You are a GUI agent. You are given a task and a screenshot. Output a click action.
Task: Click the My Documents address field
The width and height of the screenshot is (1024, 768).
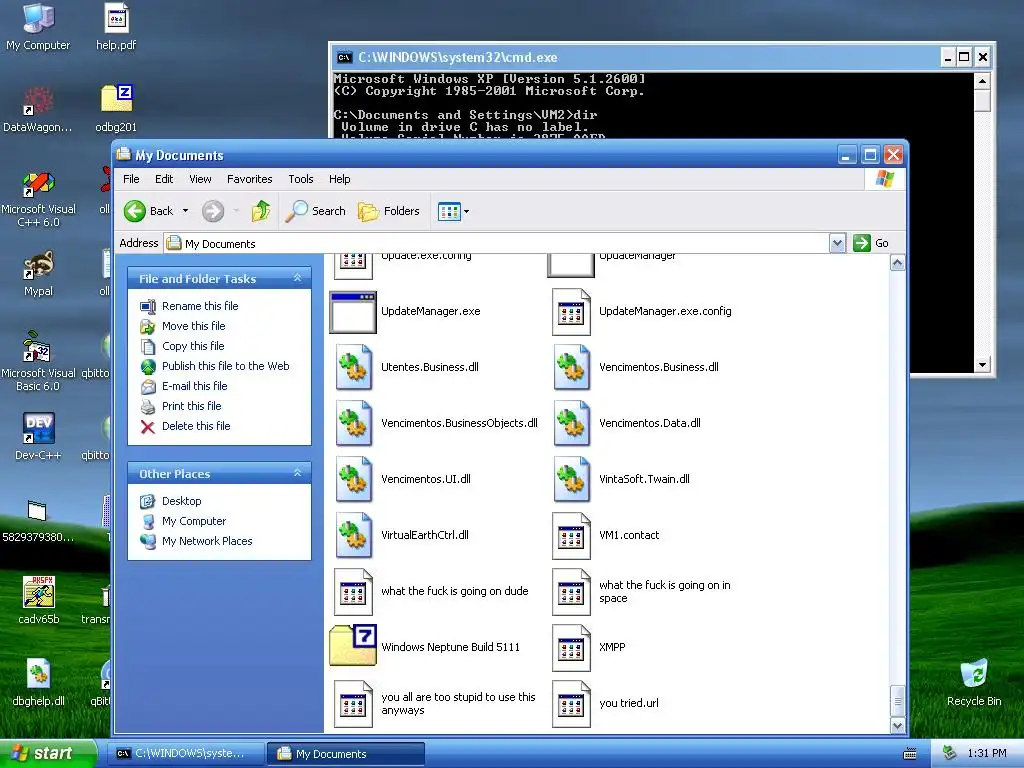tap(496, 244)
